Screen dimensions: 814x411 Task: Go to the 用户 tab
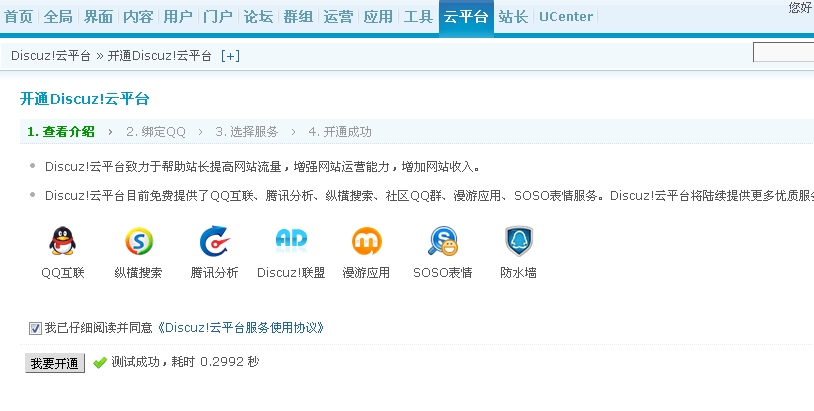pyautogui.click(x=178, y=17)
